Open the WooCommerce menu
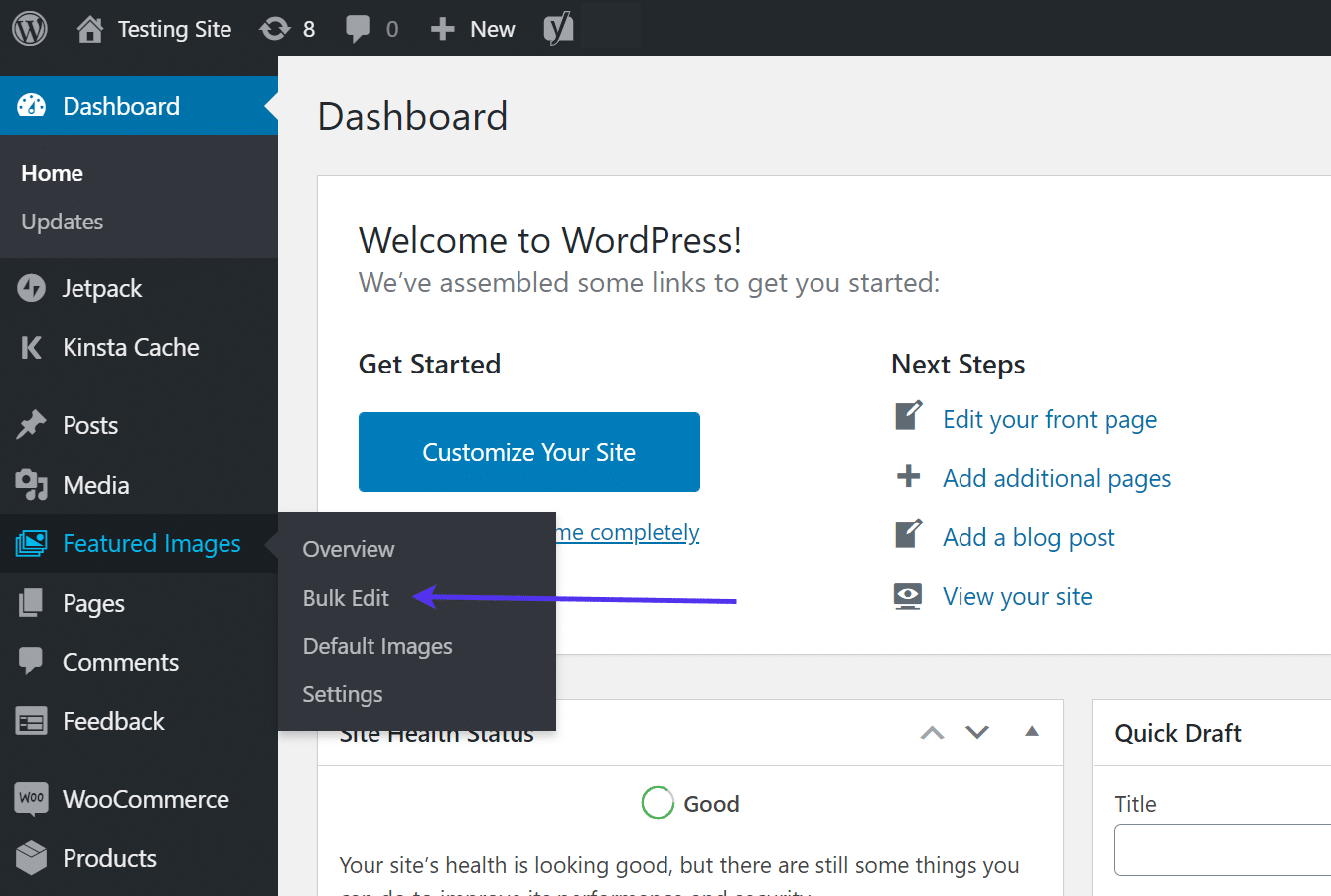The width and height of the screenshot is (1331, 896). (145, 799)
